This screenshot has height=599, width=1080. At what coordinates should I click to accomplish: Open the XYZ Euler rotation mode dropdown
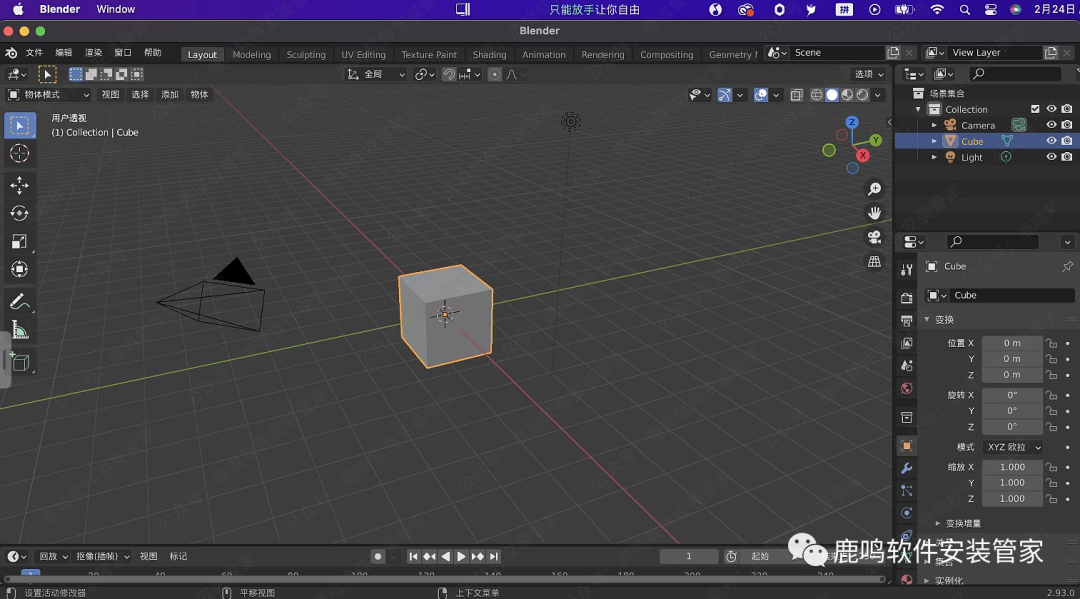[1012, 447]
